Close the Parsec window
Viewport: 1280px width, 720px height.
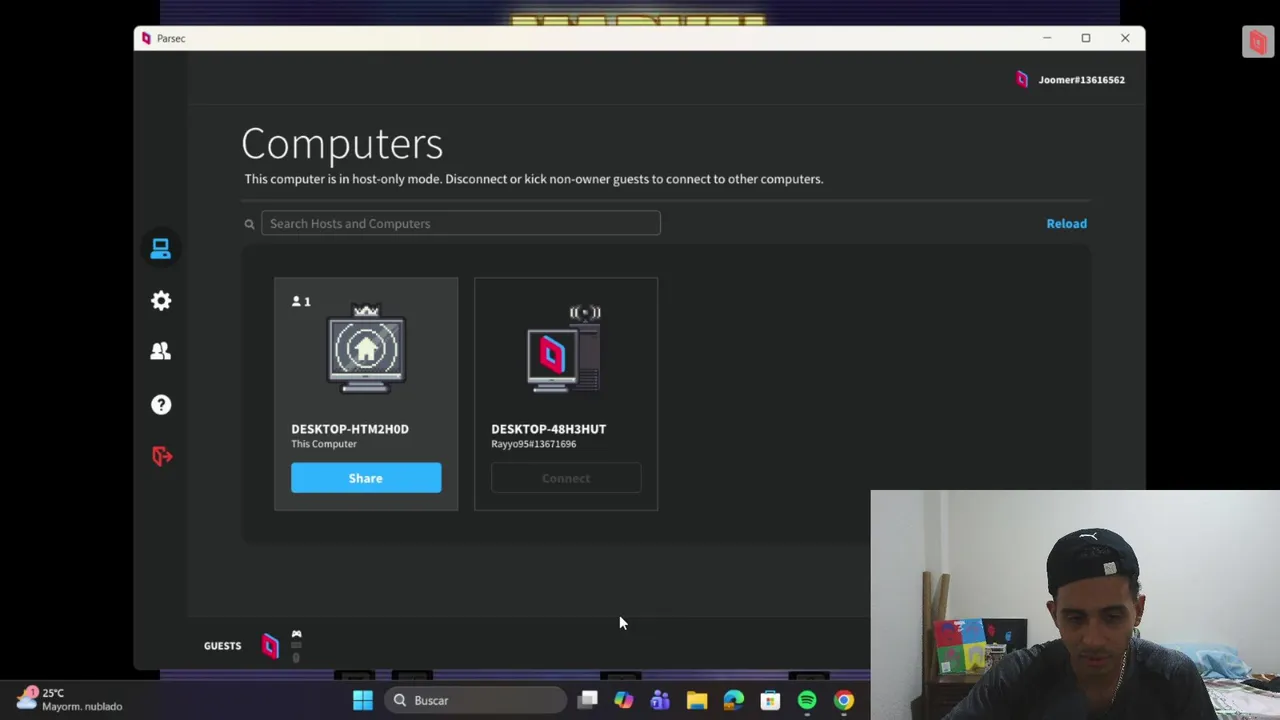tap(1125, 38)
